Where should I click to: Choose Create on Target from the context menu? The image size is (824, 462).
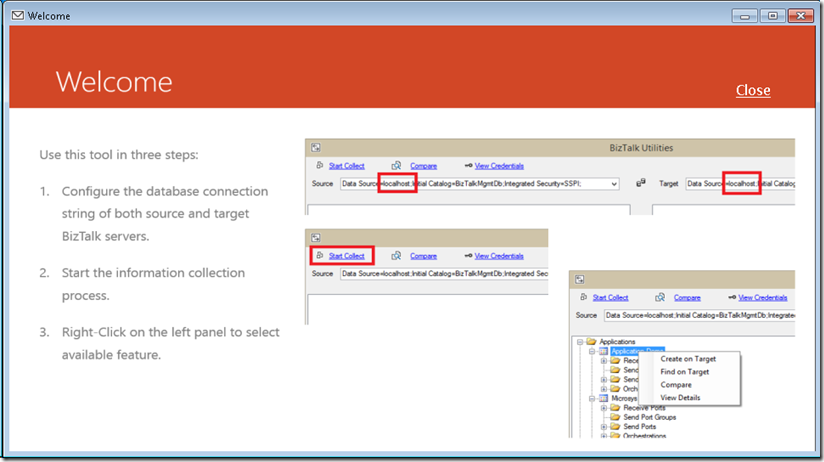(x=688, y=359)
